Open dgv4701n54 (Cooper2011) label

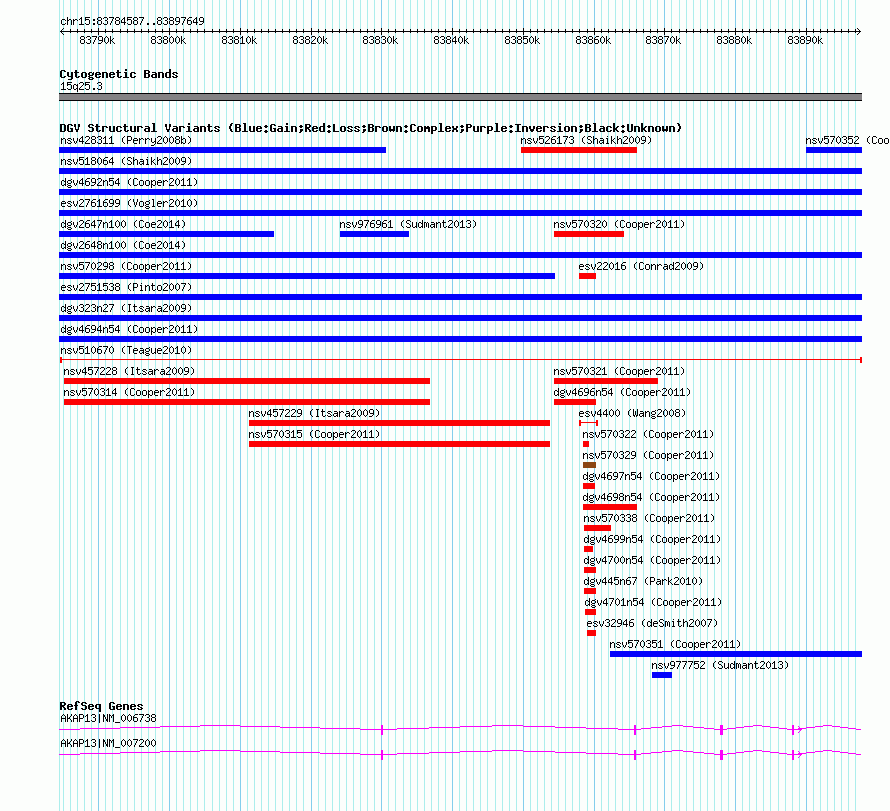coord(654,602)
